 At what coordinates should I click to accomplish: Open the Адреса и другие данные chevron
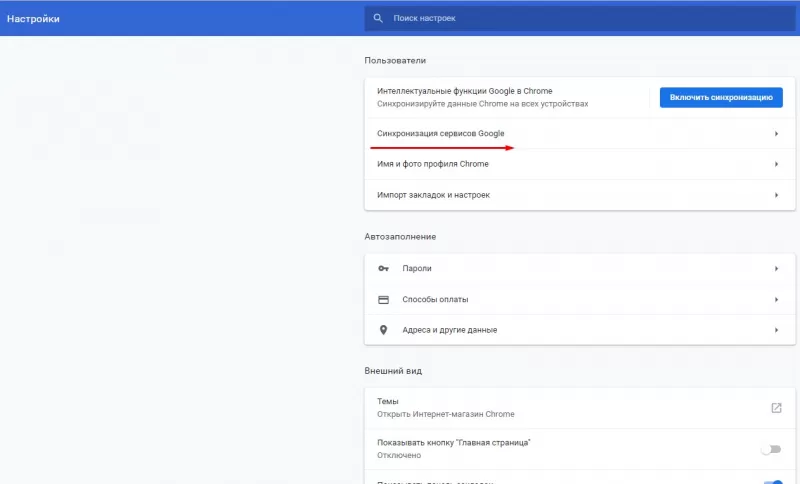[x=776, y=330]
